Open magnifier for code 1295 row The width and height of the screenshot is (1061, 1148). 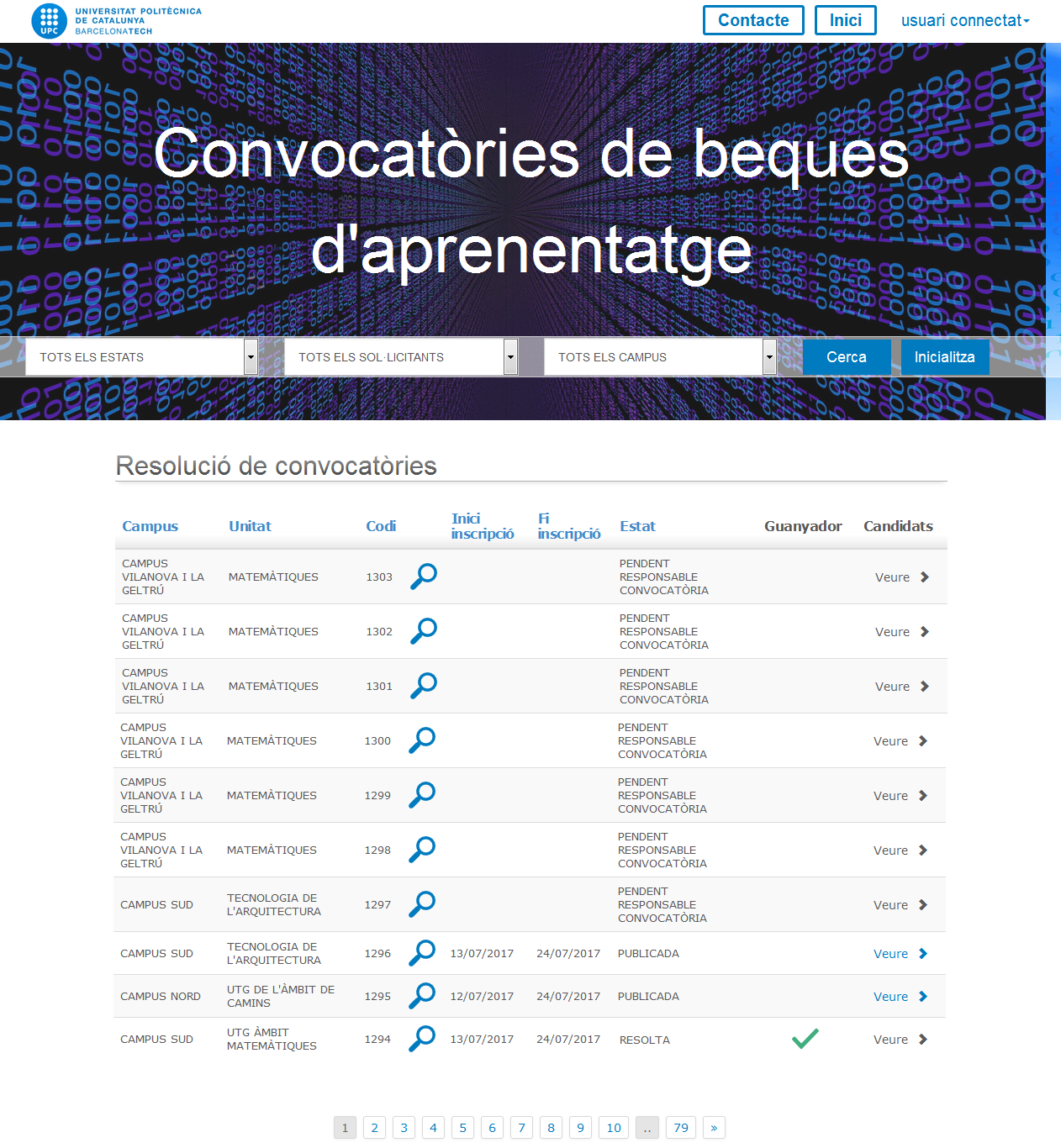pyautogui.click(x=422, y=996)
